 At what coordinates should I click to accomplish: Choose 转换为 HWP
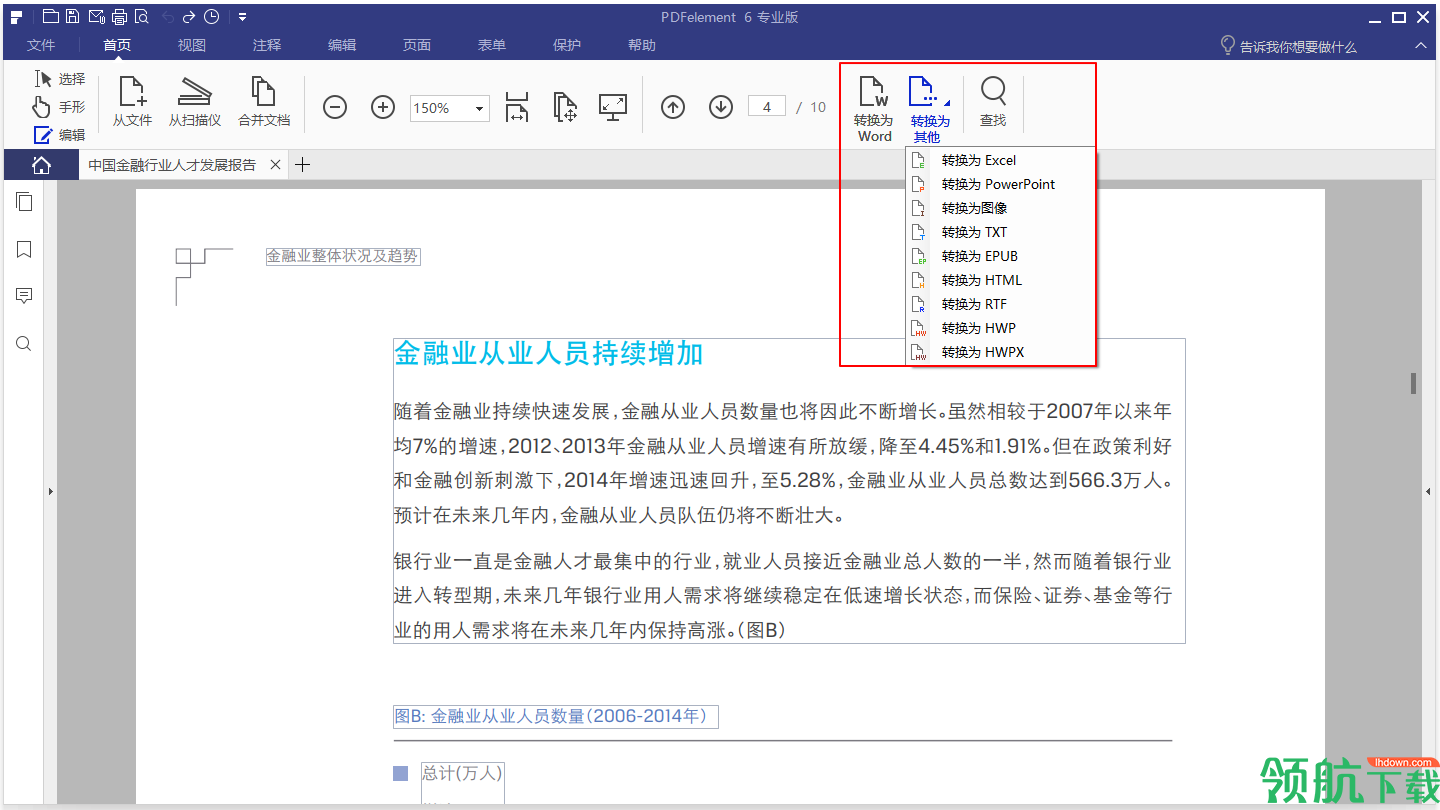[x=1000, y=328]
